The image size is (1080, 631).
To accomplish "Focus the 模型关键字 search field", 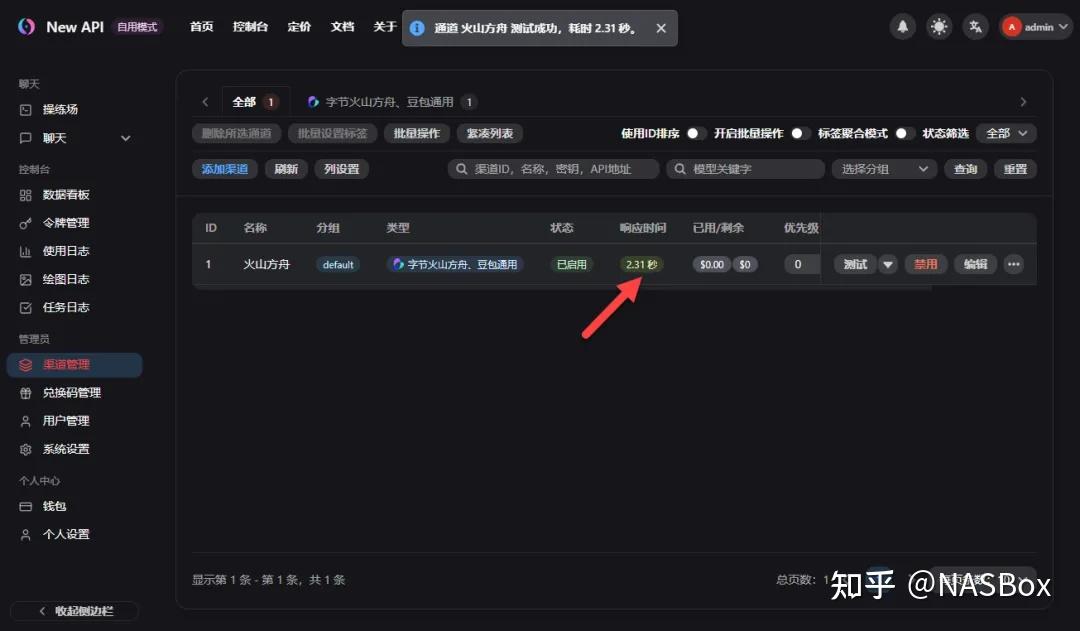I will 745,169.
